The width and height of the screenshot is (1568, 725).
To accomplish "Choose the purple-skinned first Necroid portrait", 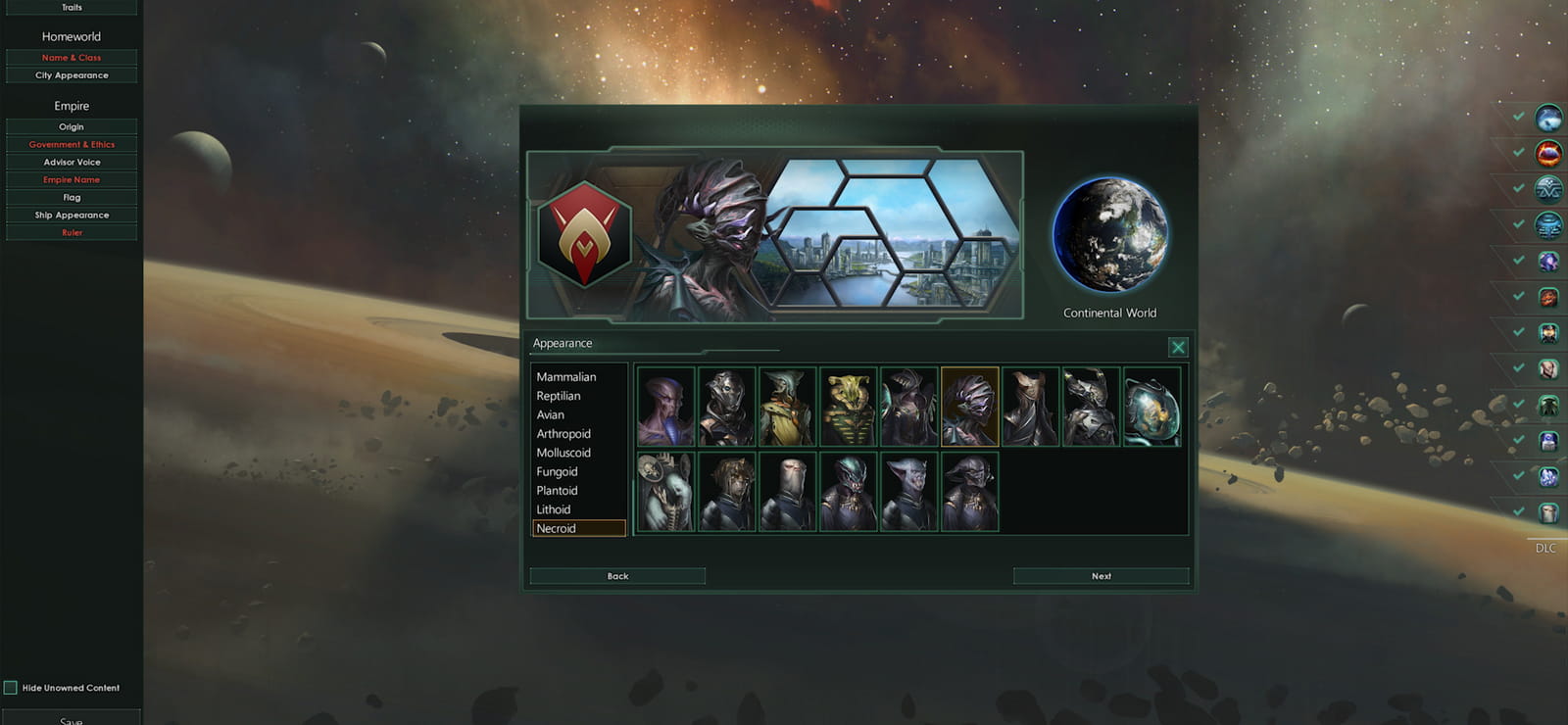I will click(665, 407).
